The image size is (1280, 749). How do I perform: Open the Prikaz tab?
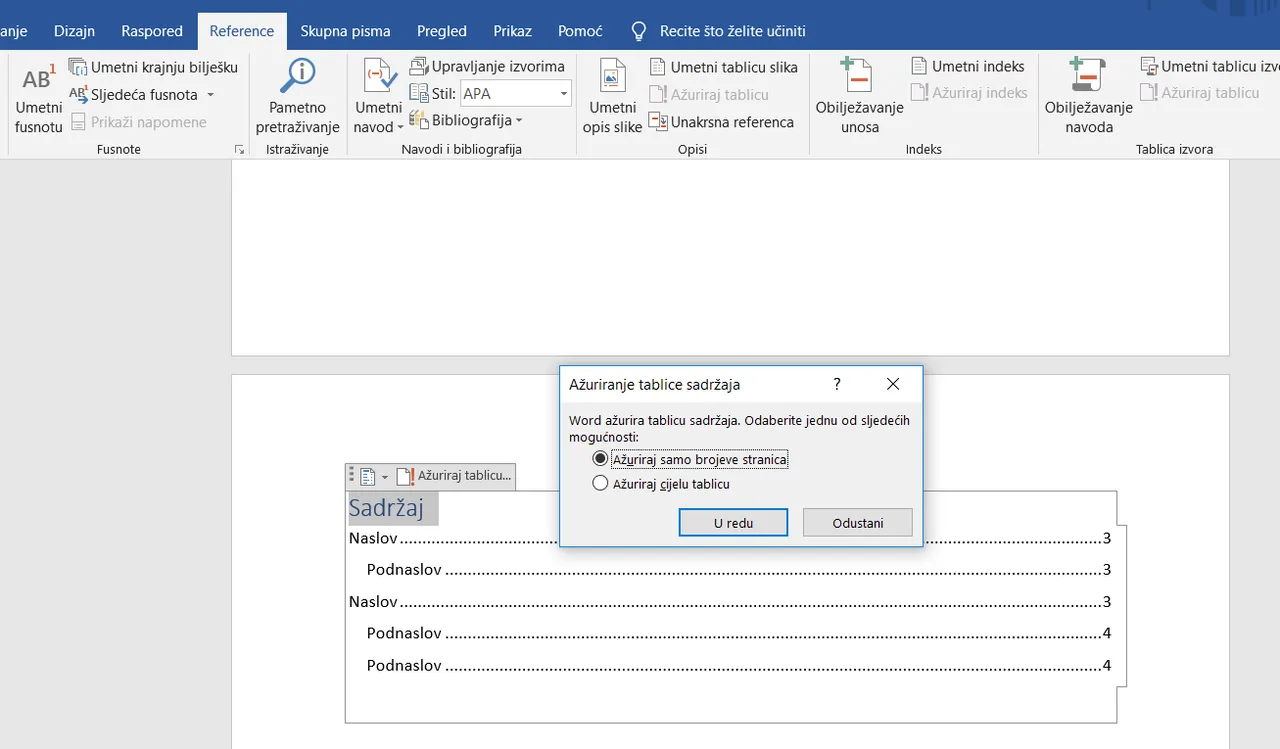pos(513,31)
